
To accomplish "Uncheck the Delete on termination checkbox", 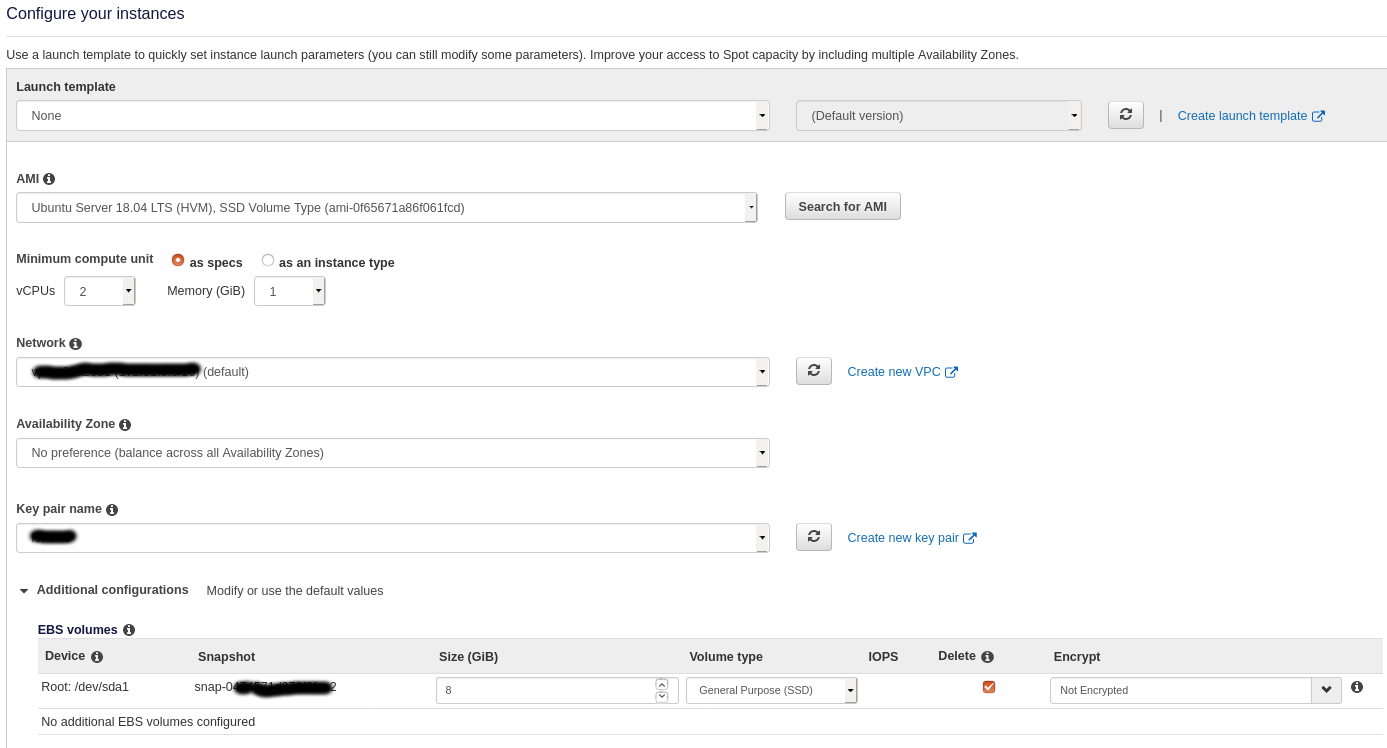I will tap(989, 687).
